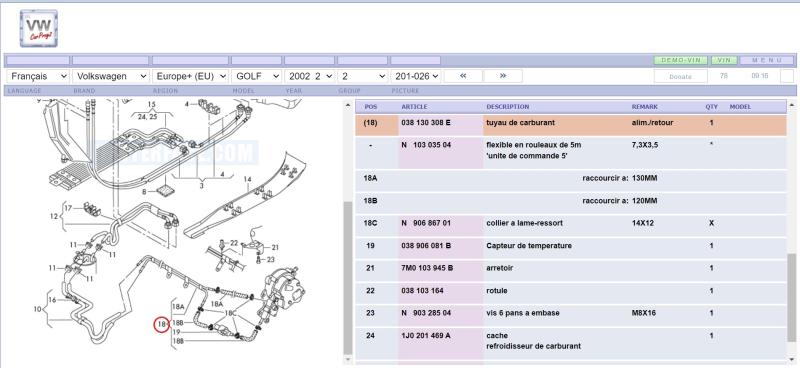
Task: Select article 038 130 308 E
Action: tap(426, 123)
